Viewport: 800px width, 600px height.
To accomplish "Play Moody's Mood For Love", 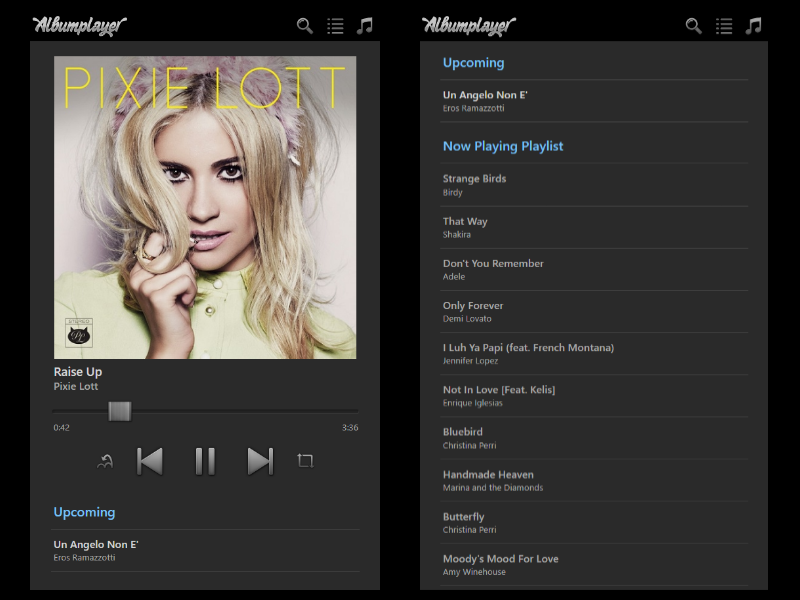I will click(501, 559).
